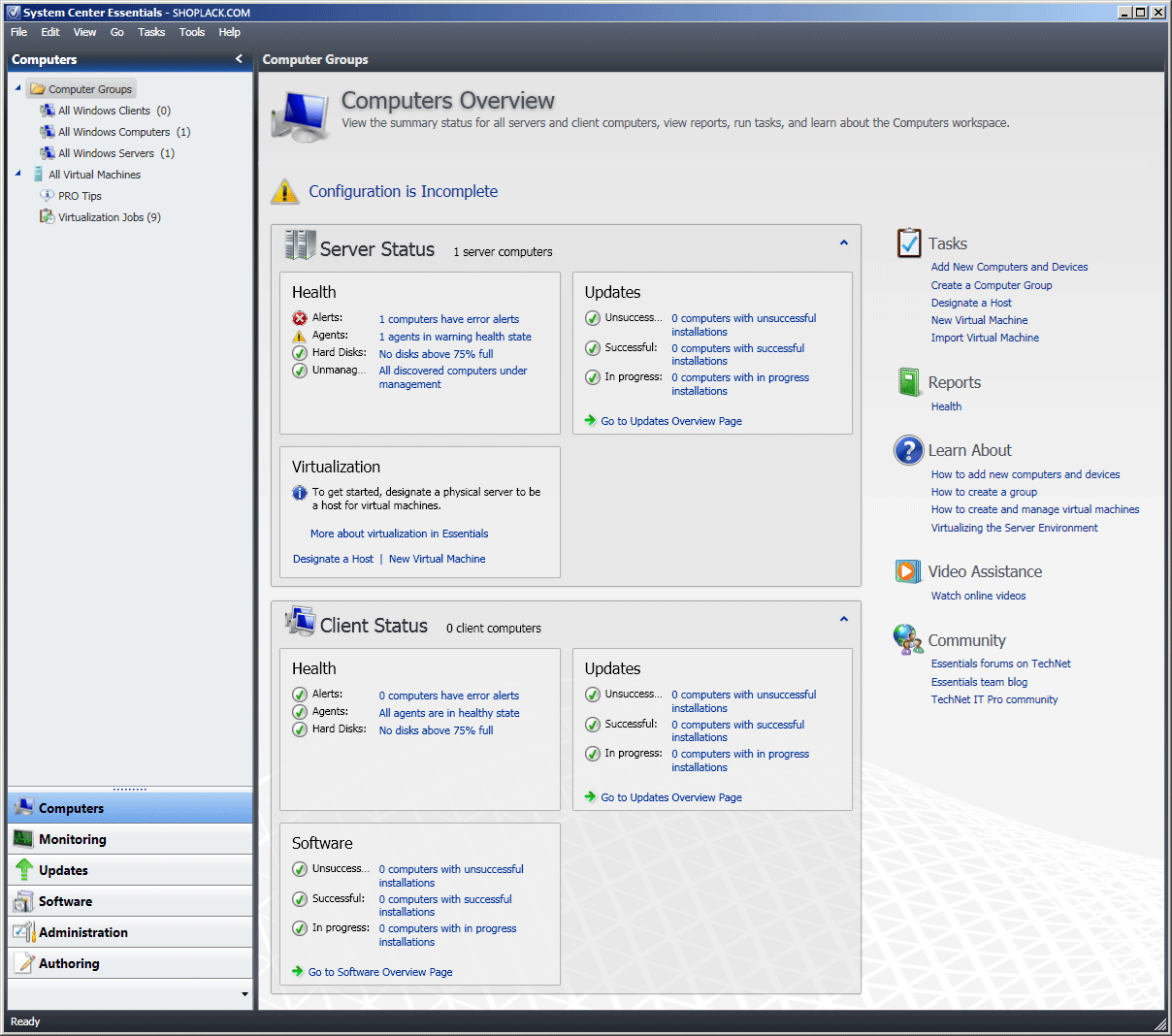Viewport: 1172px width, 1036px height.
Task: Open Configuration is Incomplete link
Action: tap(404, 191)
